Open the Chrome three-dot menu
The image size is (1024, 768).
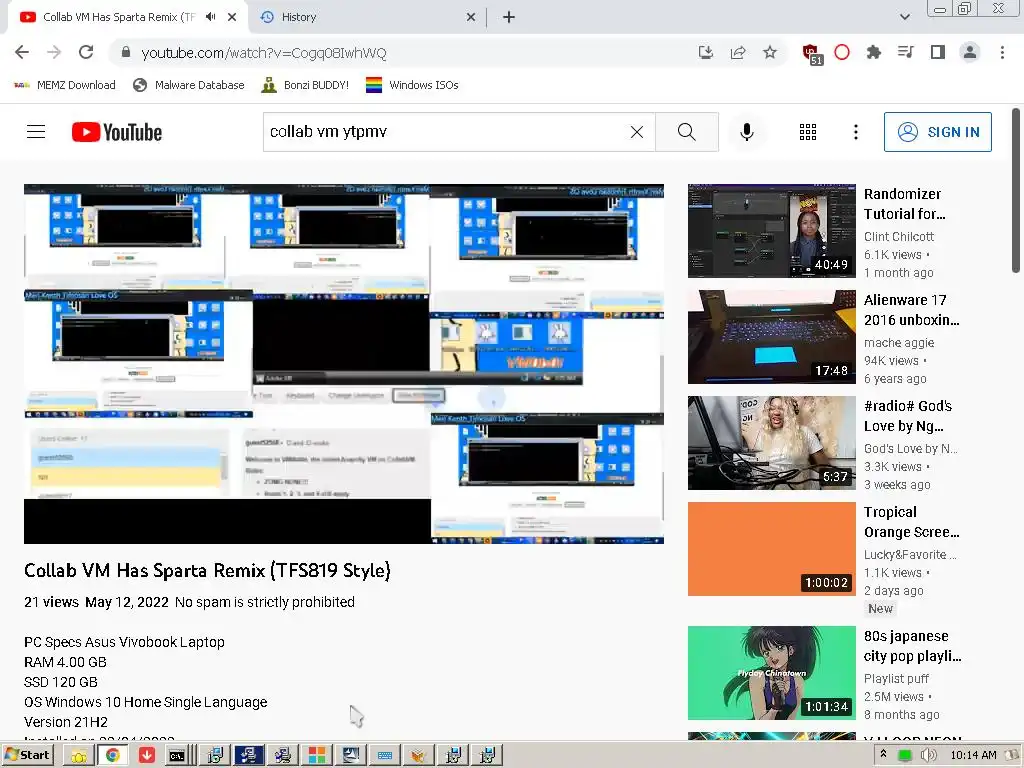(x=1002, y=52)
